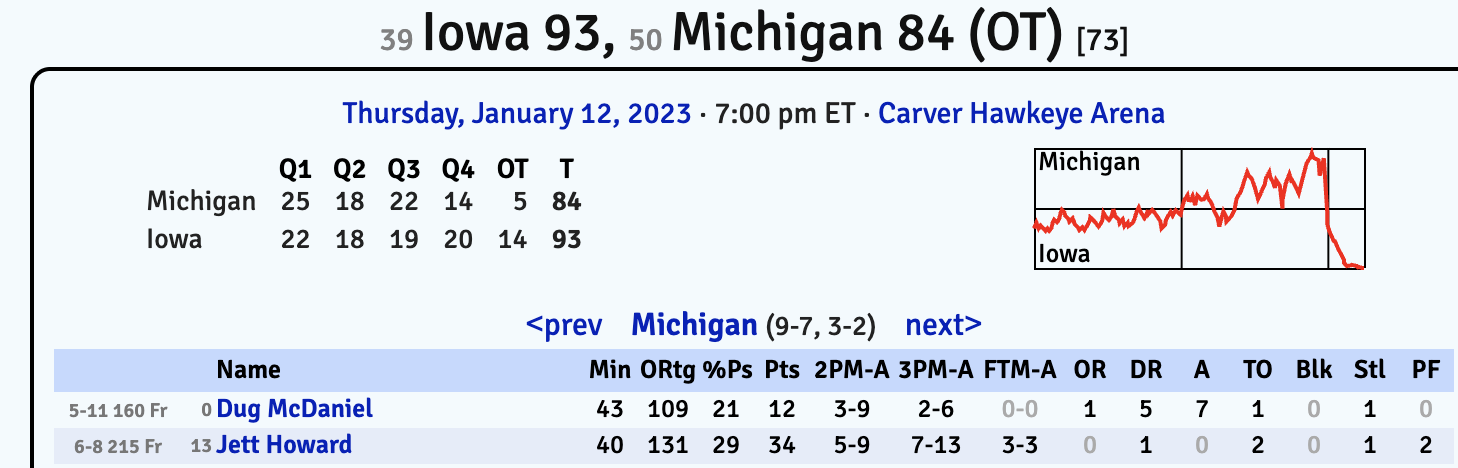This screenshot has height=468, width=1458.
Task: Click the 3PM-A column header
Action: coord(935,370)
